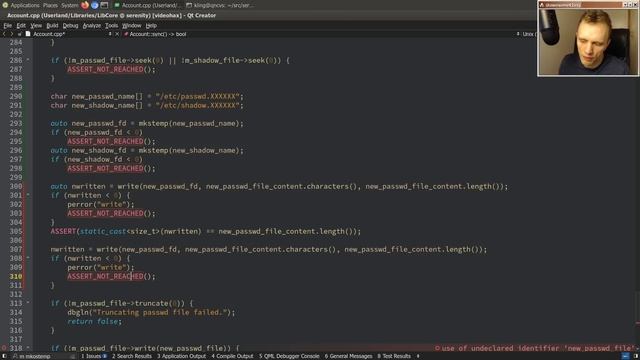The height and width of the screenshot is (360, 640).
Task: Switch to Account.cpp Qt Creator taskbar entry
Action: pos(147,5)
